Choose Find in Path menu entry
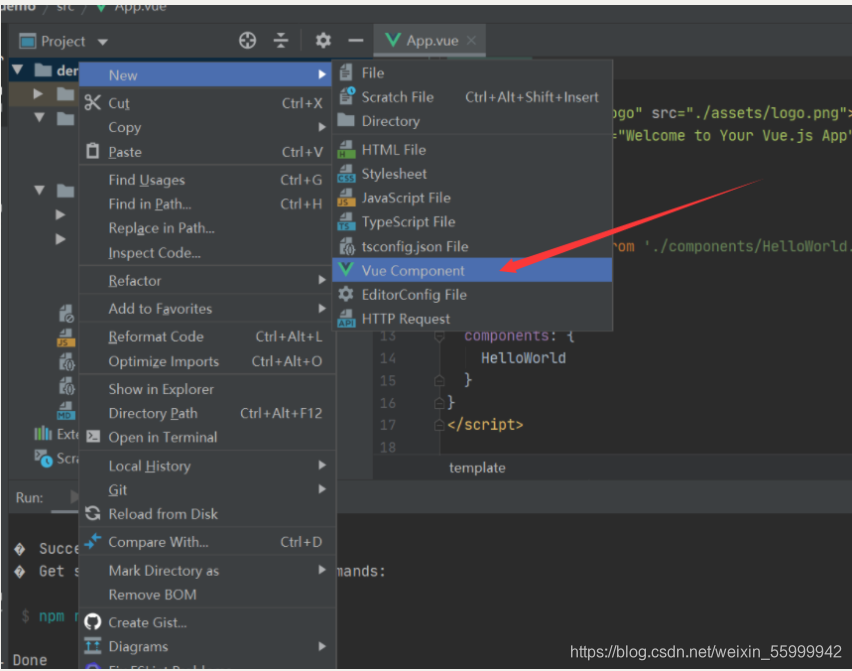The image size is (852, 671). (x=205, y=204)
